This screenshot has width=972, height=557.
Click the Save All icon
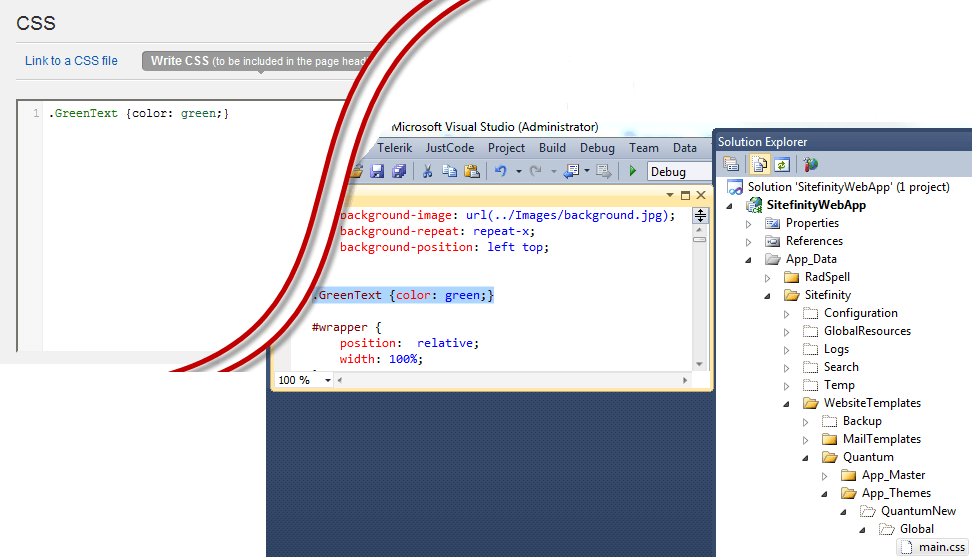tap(399, 171)
